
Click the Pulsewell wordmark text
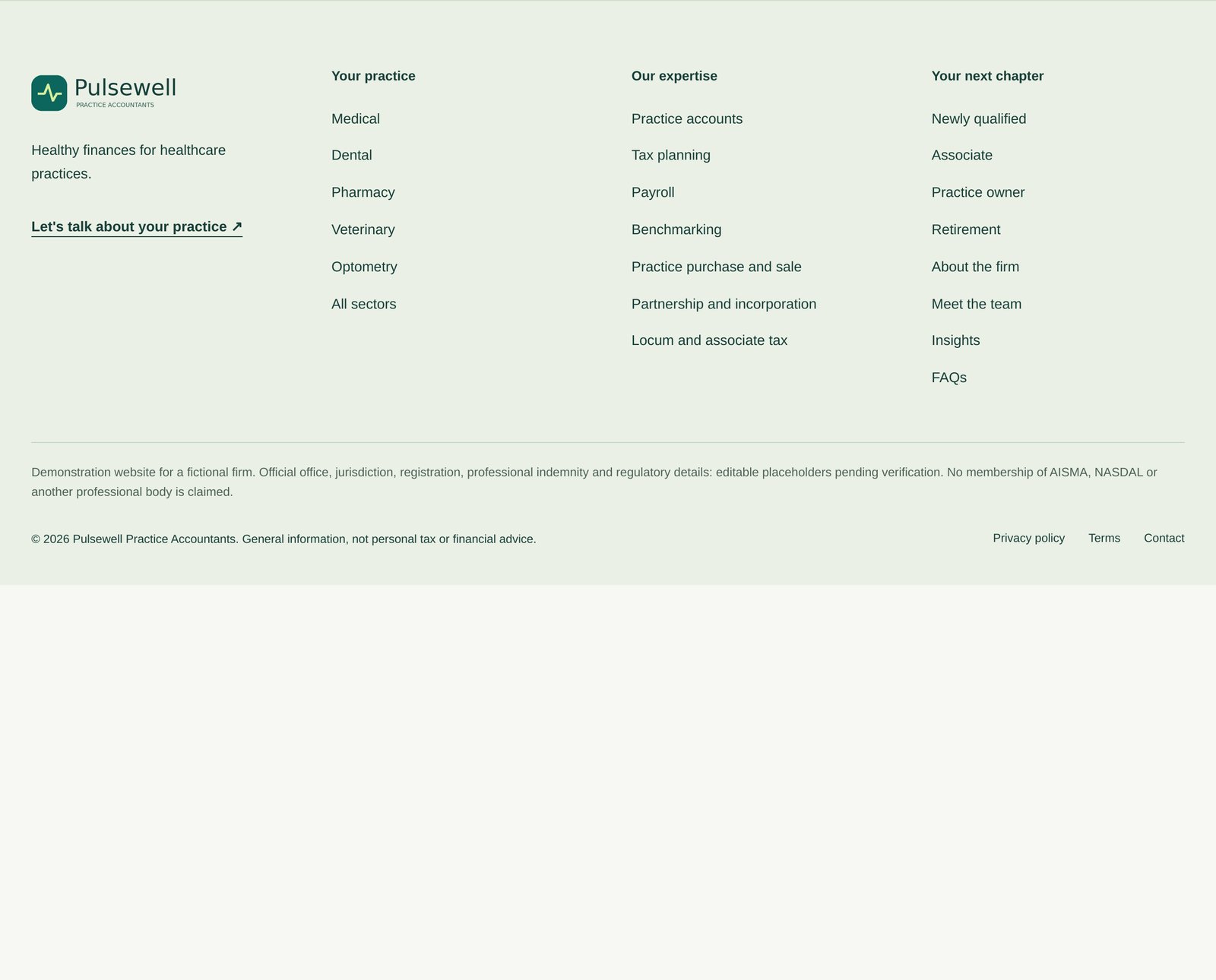coord(125,88)
